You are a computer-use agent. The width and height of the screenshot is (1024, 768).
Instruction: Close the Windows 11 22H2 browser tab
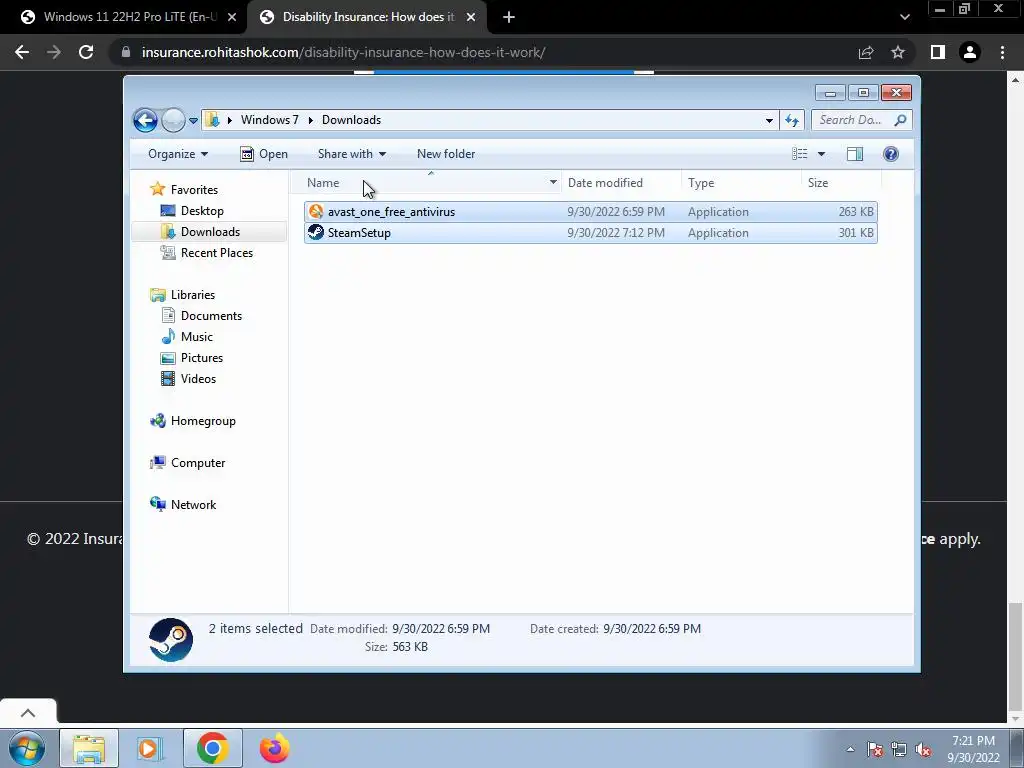click(x=232, y=18)
